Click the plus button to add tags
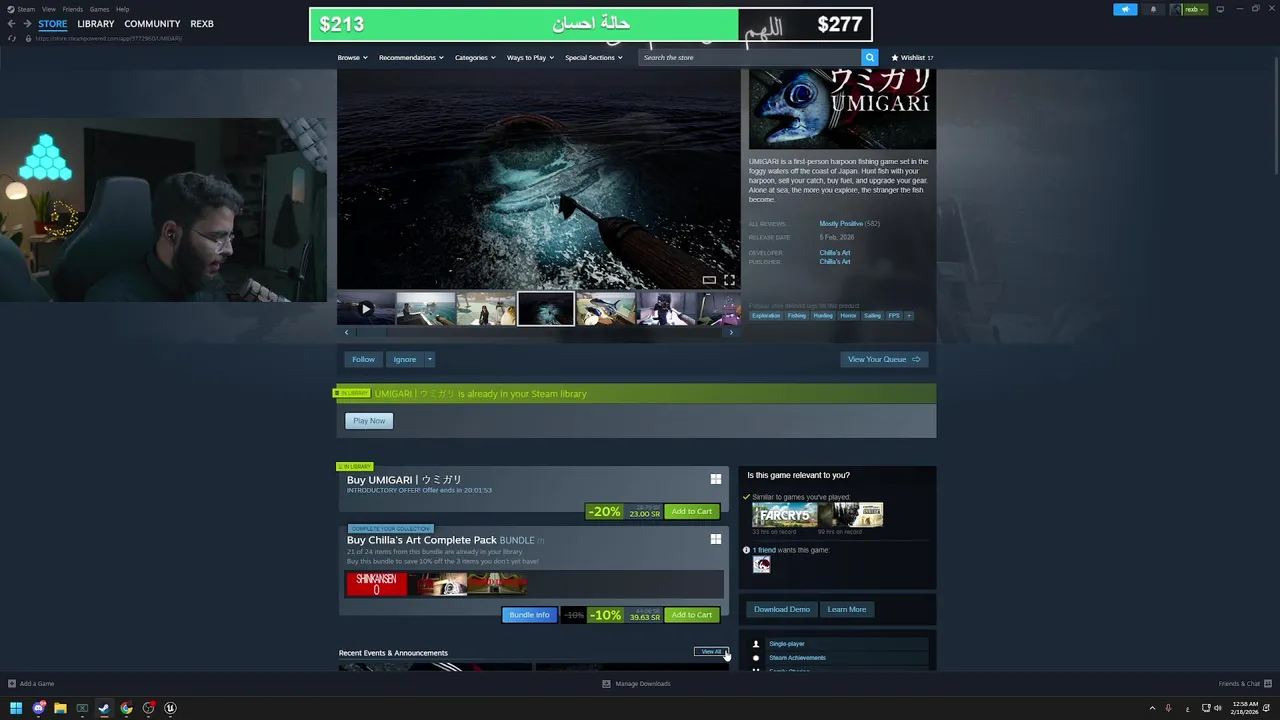The image size is (1280, 720). tap(909, 316)
